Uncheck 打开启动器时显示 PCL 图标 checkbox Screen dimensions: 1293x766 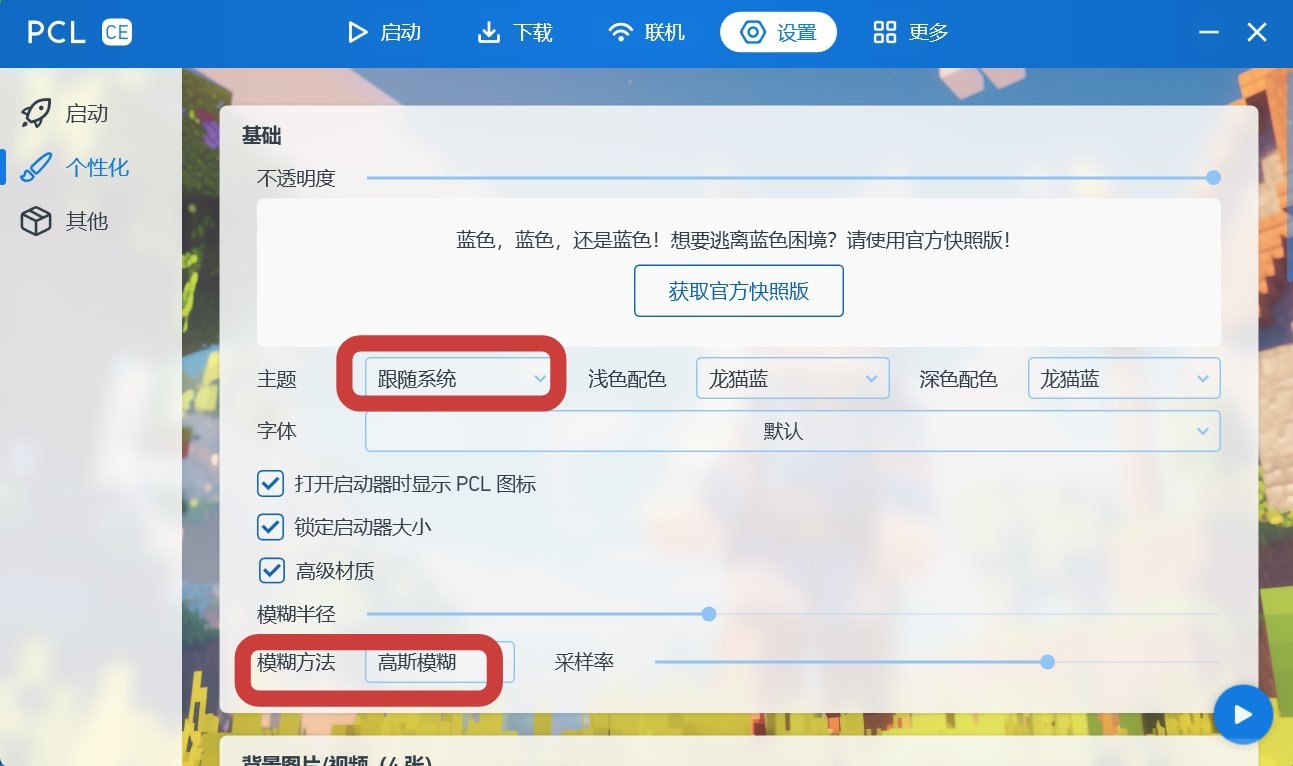coord(270,484)
